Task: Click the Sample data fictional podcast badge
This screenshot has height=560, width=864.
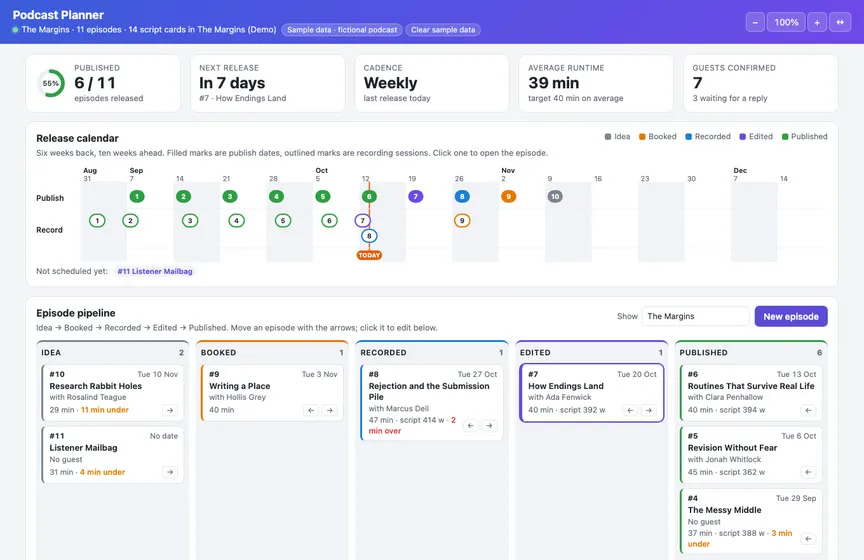Action: coord(342,30)
